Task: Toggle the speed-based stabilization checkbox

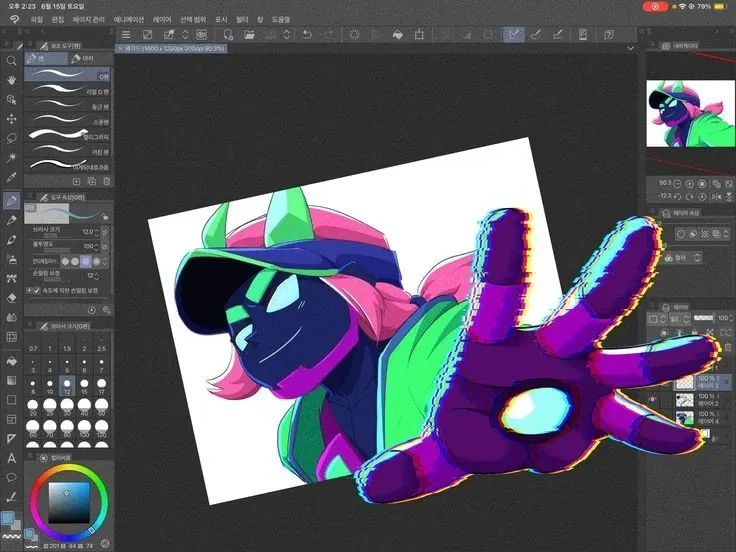Action: pyautogui.click(x=37, y=291)
